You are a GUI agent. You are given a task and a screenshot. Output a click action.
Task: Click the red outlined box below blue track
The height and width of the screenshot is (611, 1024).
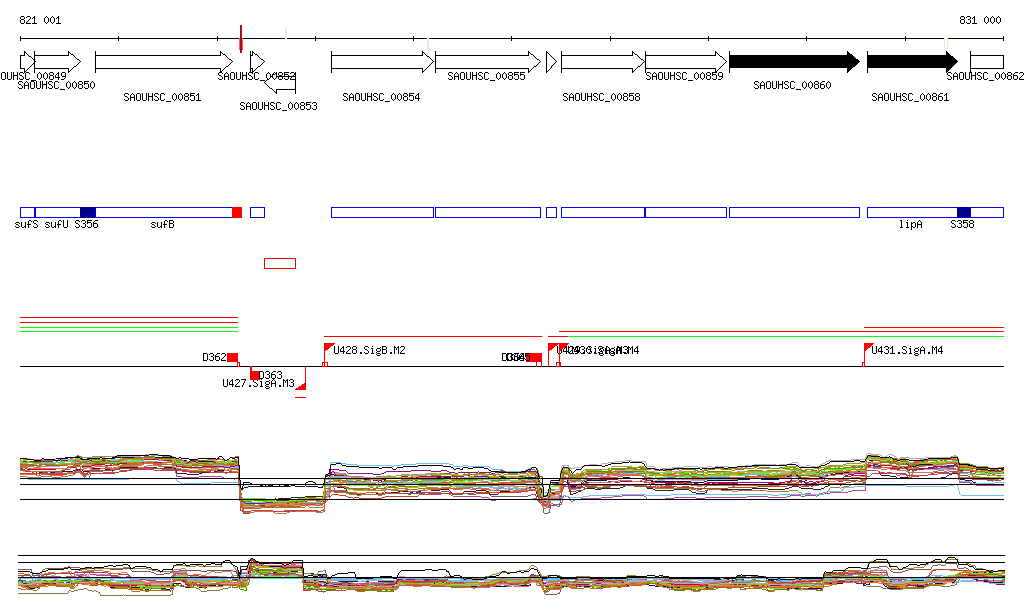point(280,264)
